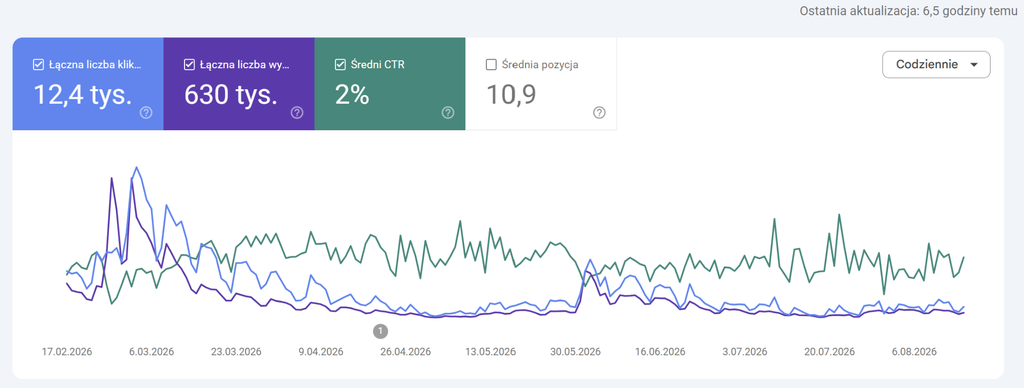Click the 17.02.2026 date axis label

(x=67, y=351)
